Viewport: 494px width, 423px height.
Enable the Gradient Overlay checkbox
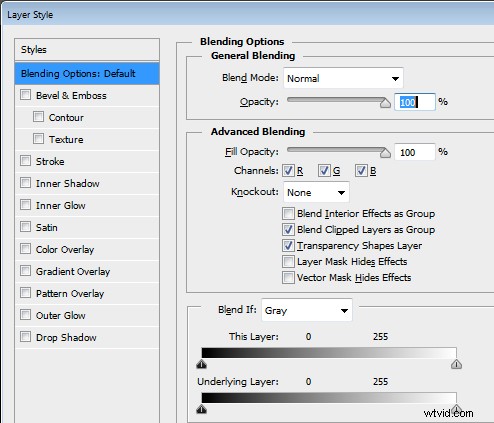pos(25,271)
